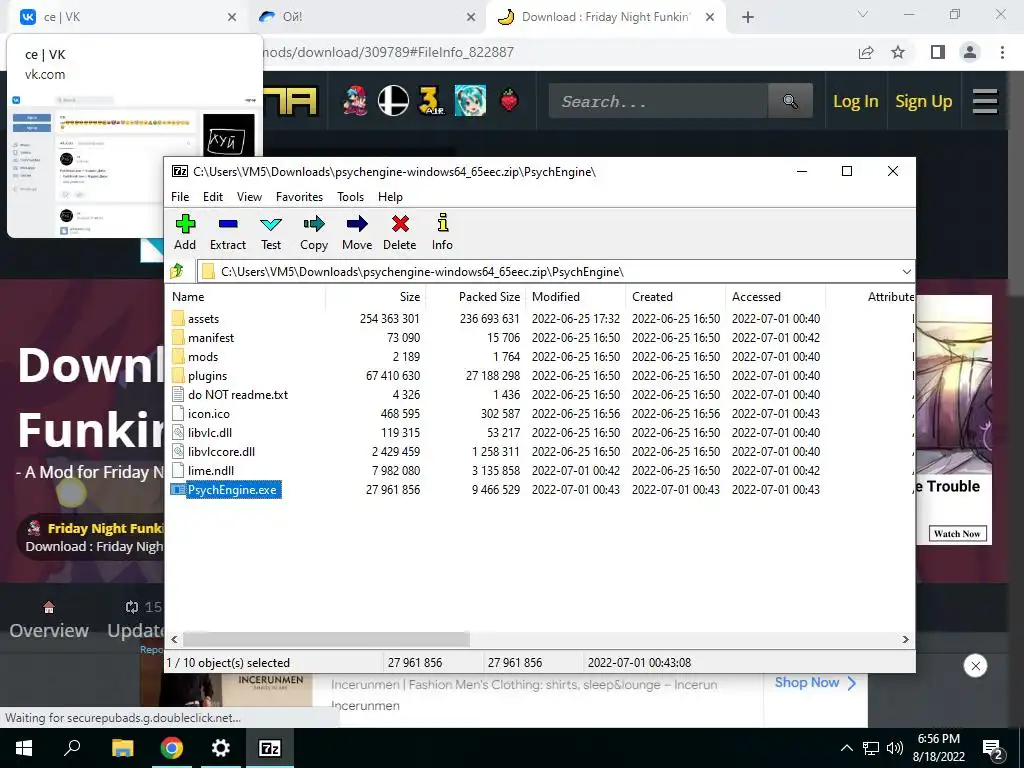This screenshot has width=1024, height=768.
Task: Sort by Name column header
Action: 246,296
